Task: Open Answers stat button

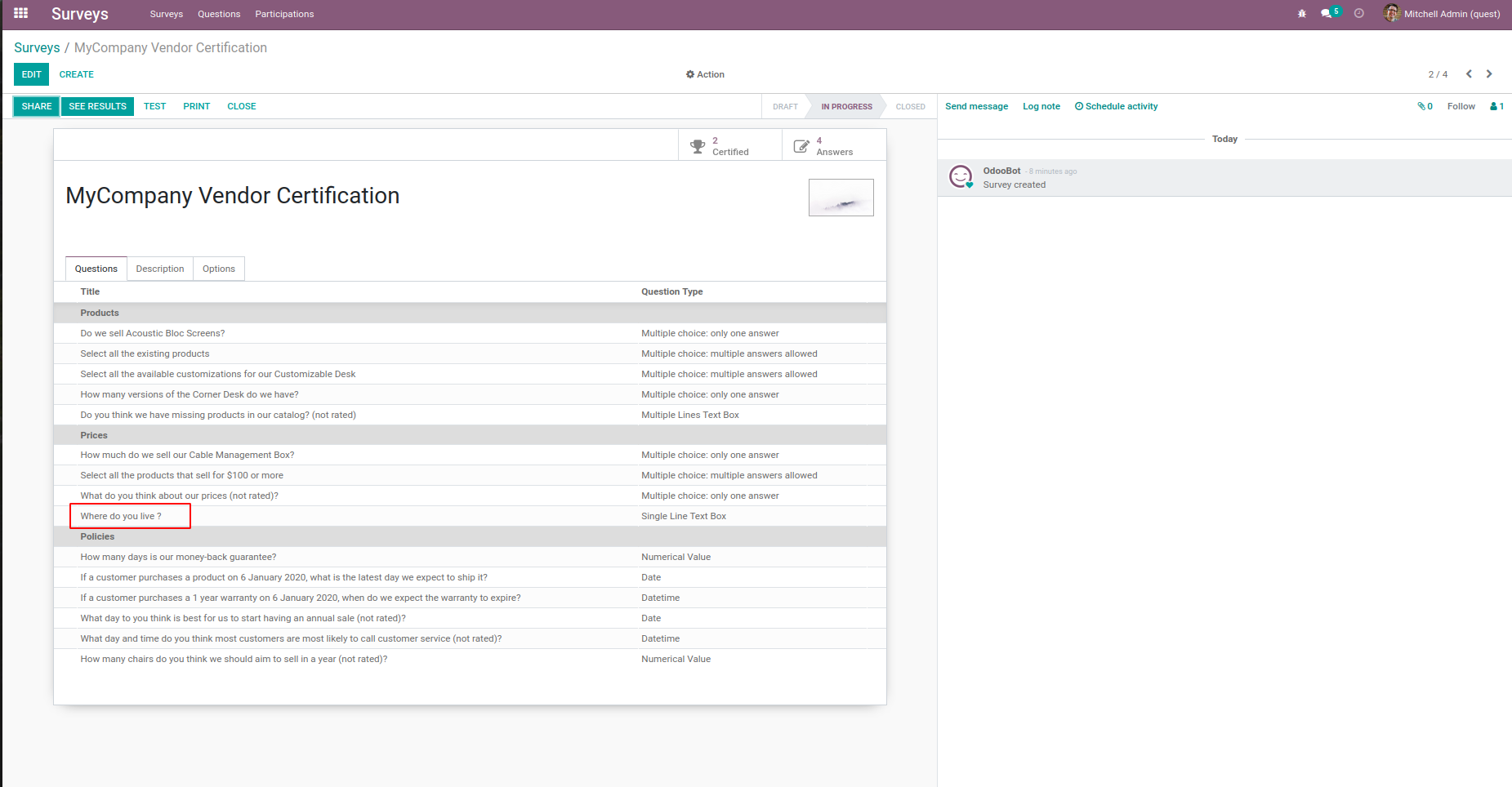Action: (x=834, y=146)
